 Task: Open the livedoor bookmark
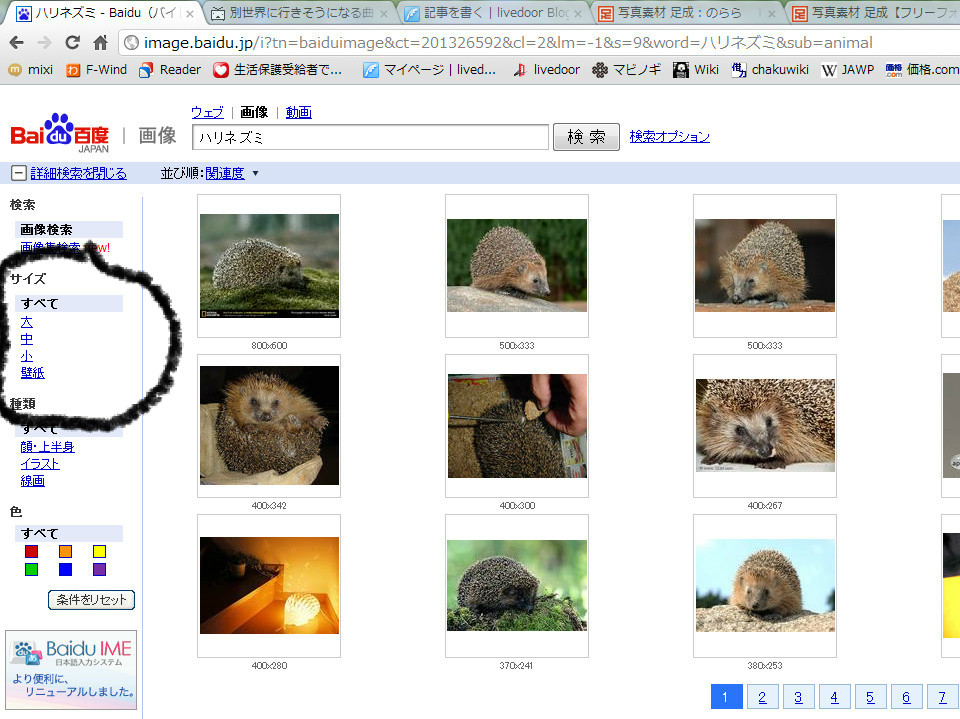tap(546, 70)
